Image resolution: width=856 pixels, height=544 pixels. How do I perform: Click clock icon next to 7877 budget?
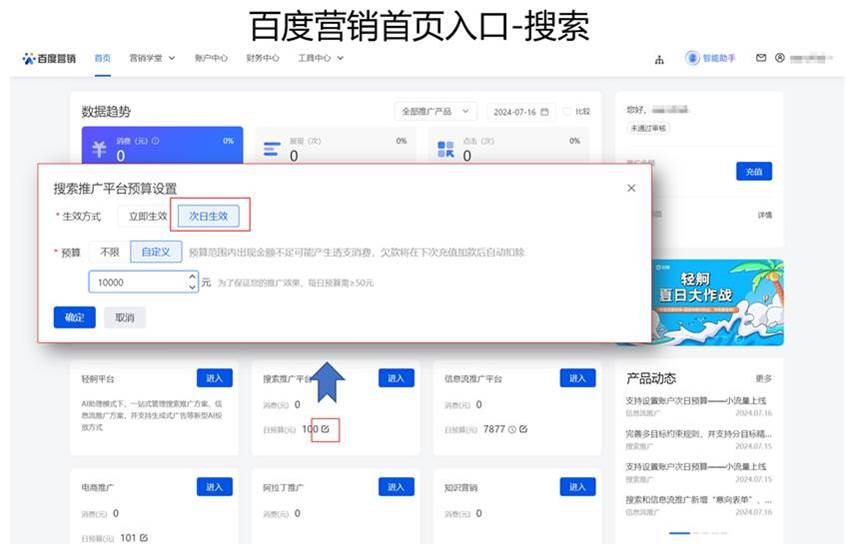click(x=512, y=429)
